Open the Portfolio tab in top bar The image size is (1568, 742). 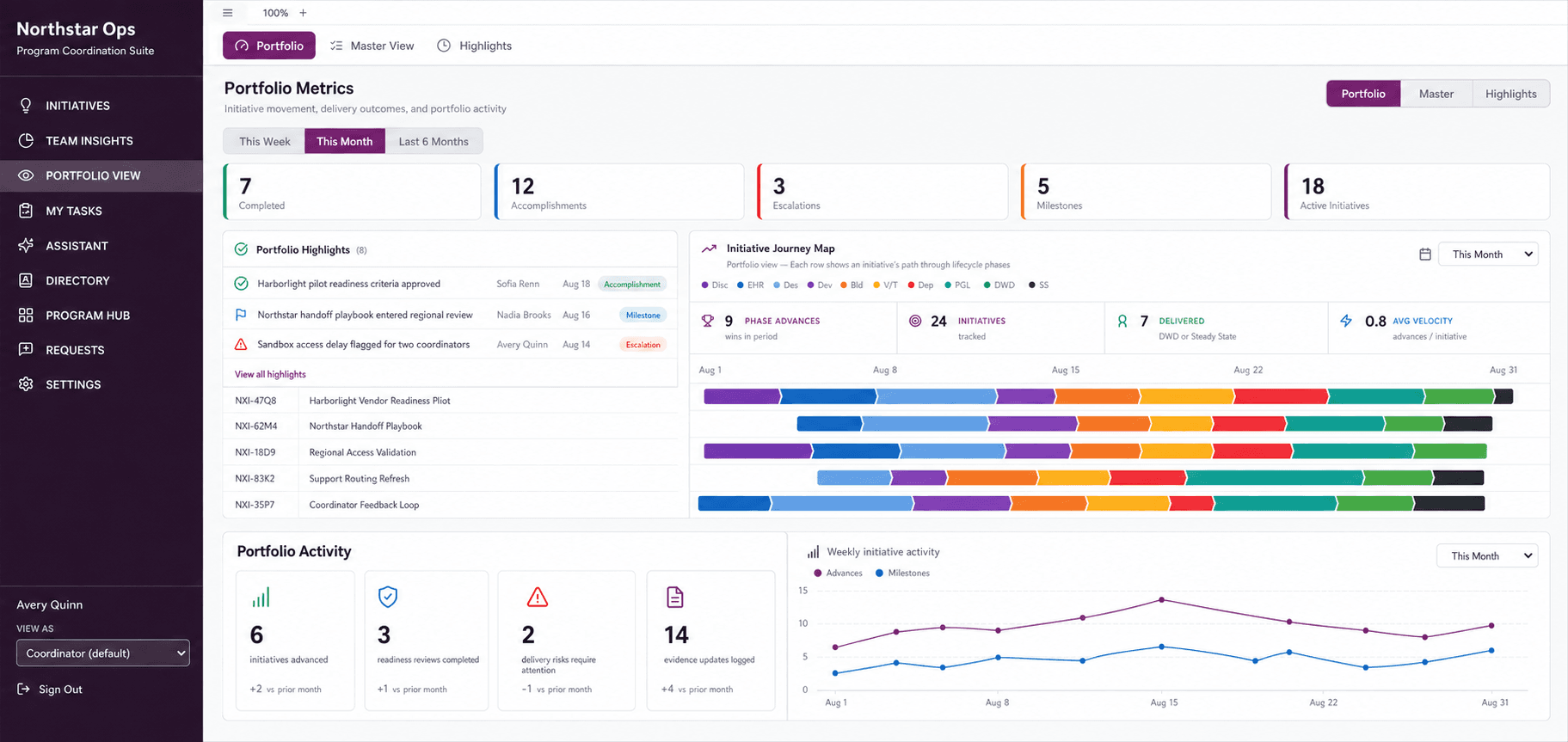pyautogui.click(x=269, y=46)
